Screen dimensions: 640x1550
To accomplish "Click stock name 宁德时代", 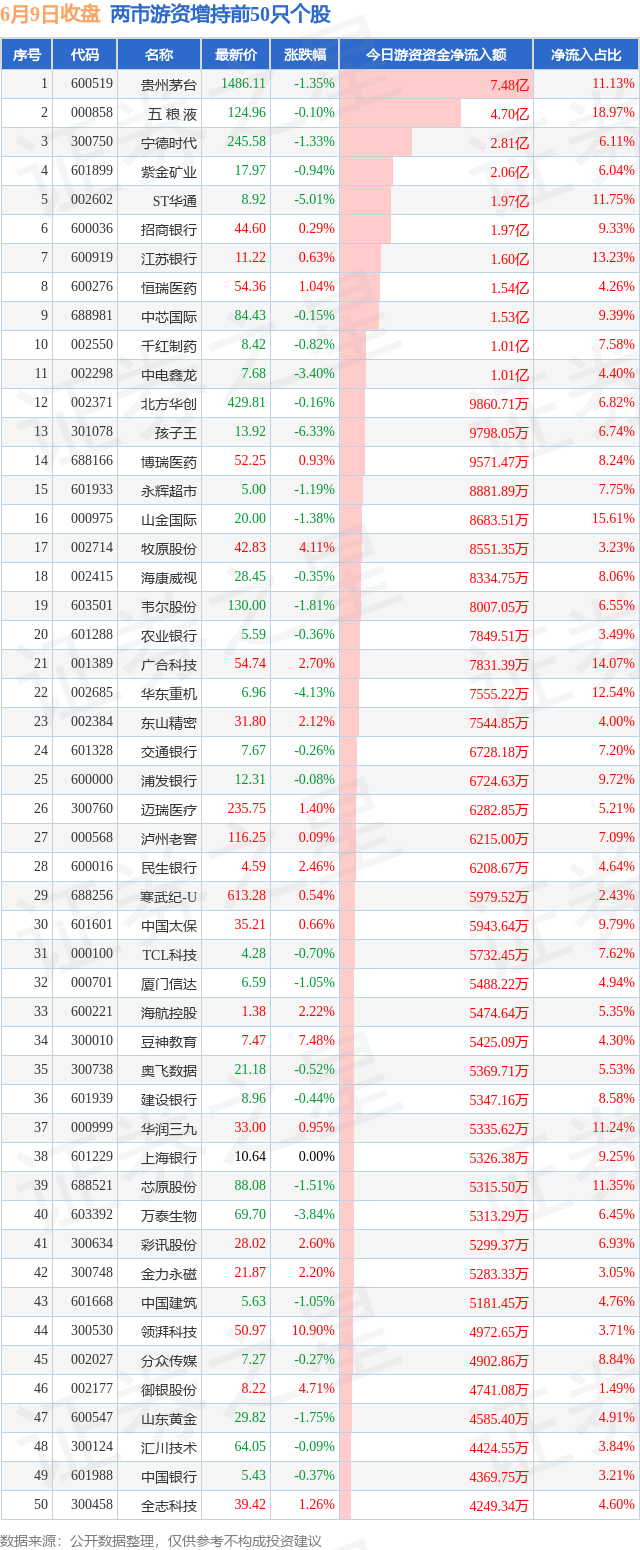I will [x=169, y=143].
